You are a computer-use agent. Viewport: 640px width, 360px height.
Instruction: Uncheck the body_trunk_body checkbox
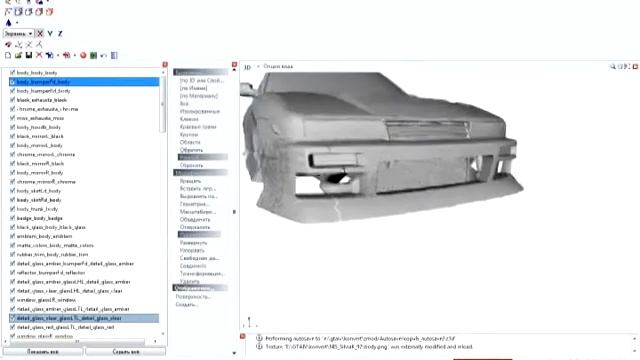(x=12, y=209)
